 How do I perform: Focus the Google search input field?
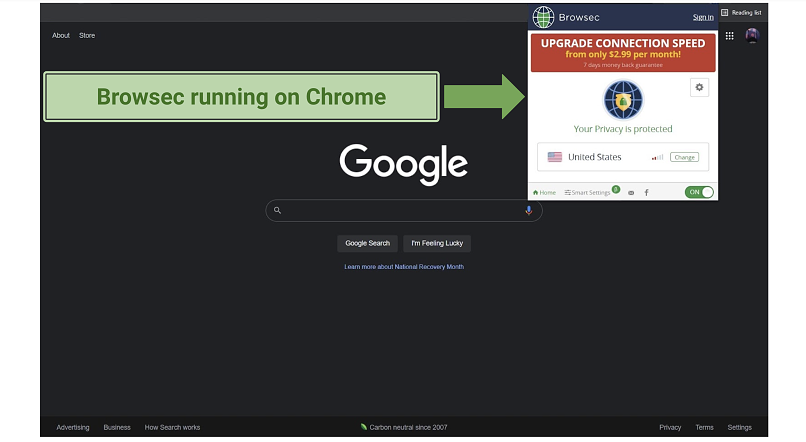pos(404,210)
